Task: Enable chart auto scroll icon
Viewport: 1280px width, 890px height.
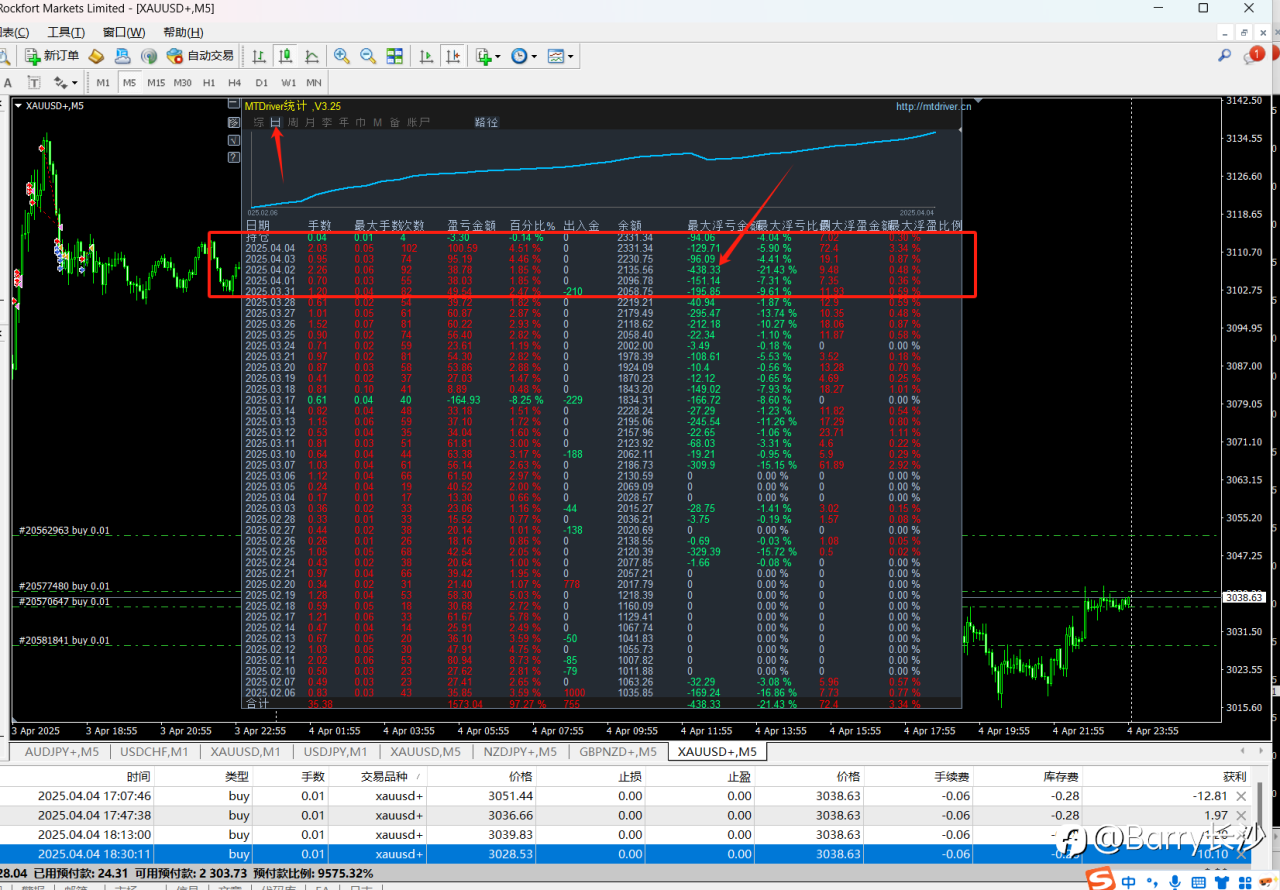Action: coord(426,56)
